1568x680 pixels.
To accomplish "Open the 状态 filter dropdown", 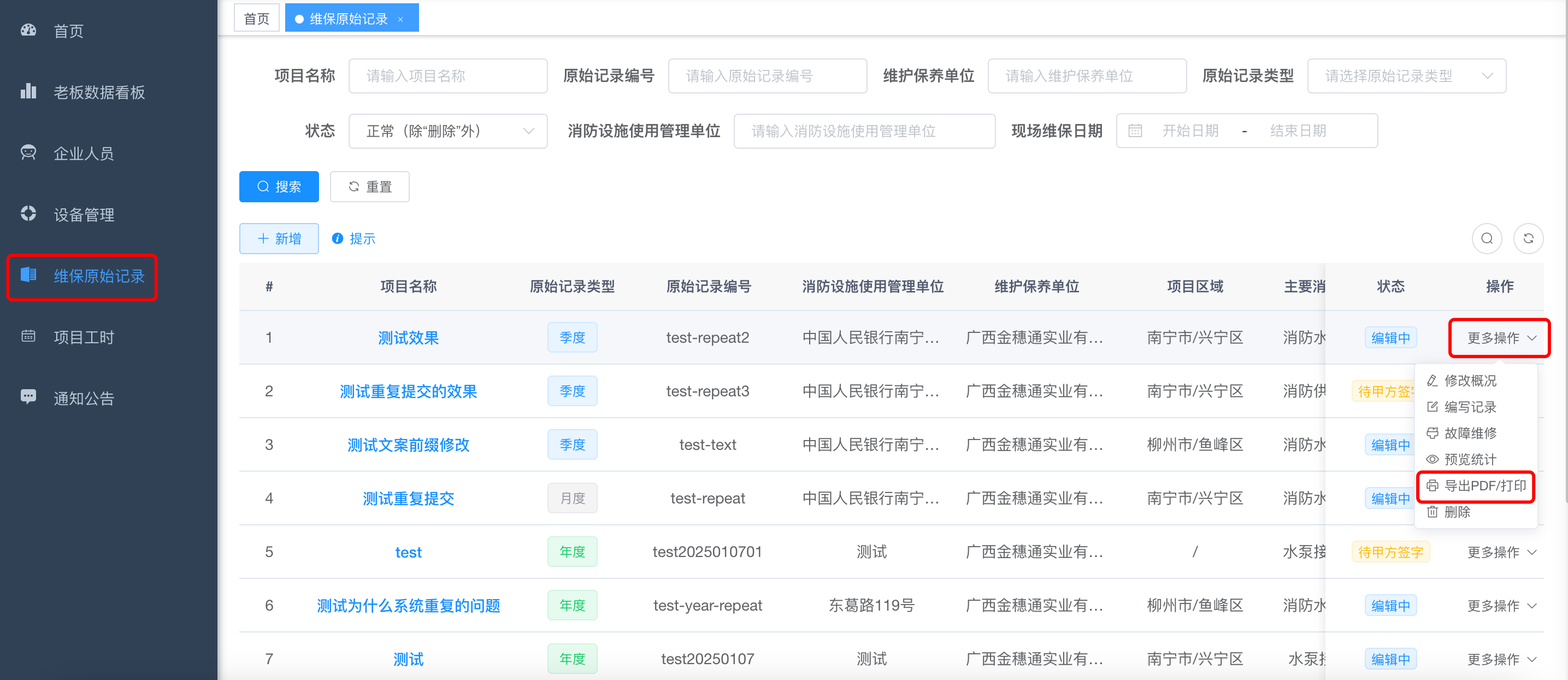I will [448, 131].
